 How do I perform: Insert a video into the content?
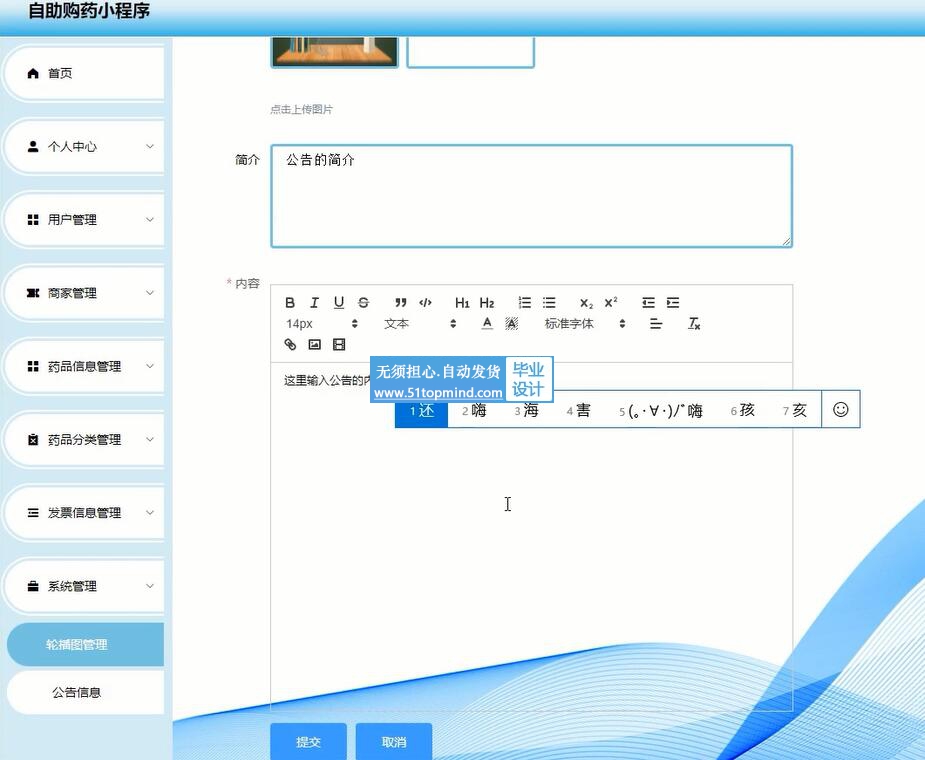point(339,345)
